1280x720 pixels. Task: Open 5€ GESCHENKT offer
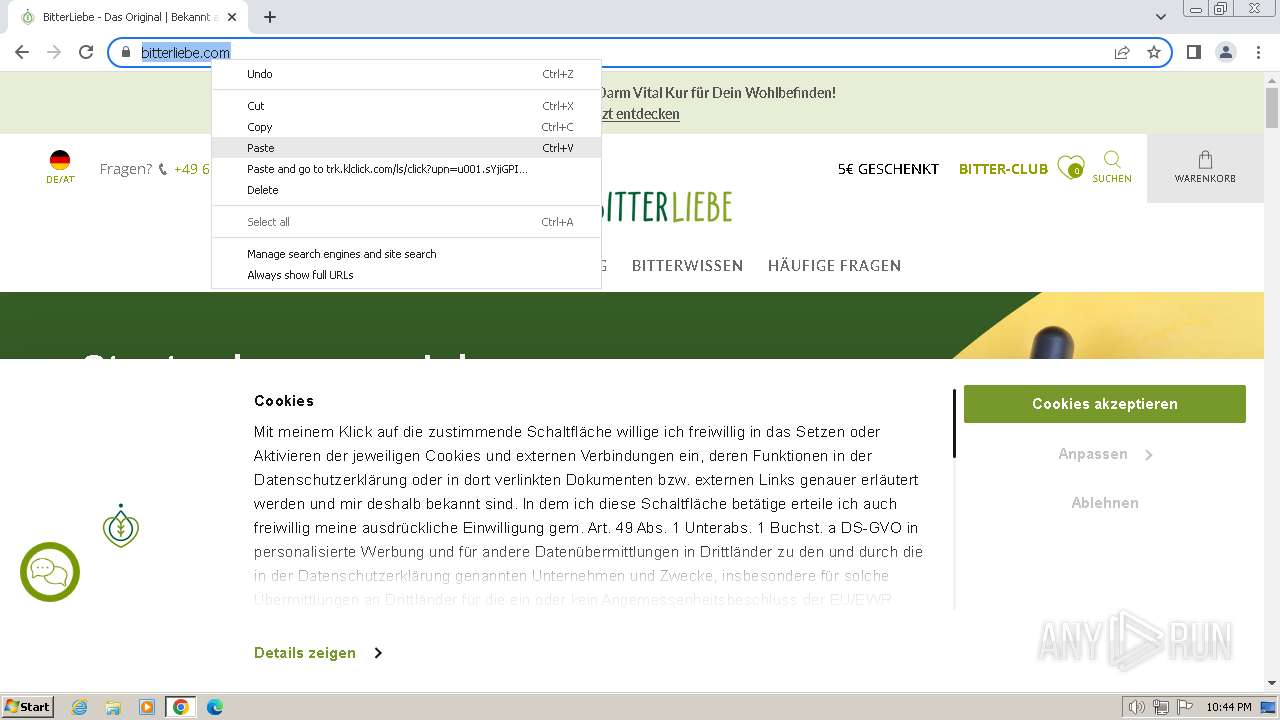point(888,169)
